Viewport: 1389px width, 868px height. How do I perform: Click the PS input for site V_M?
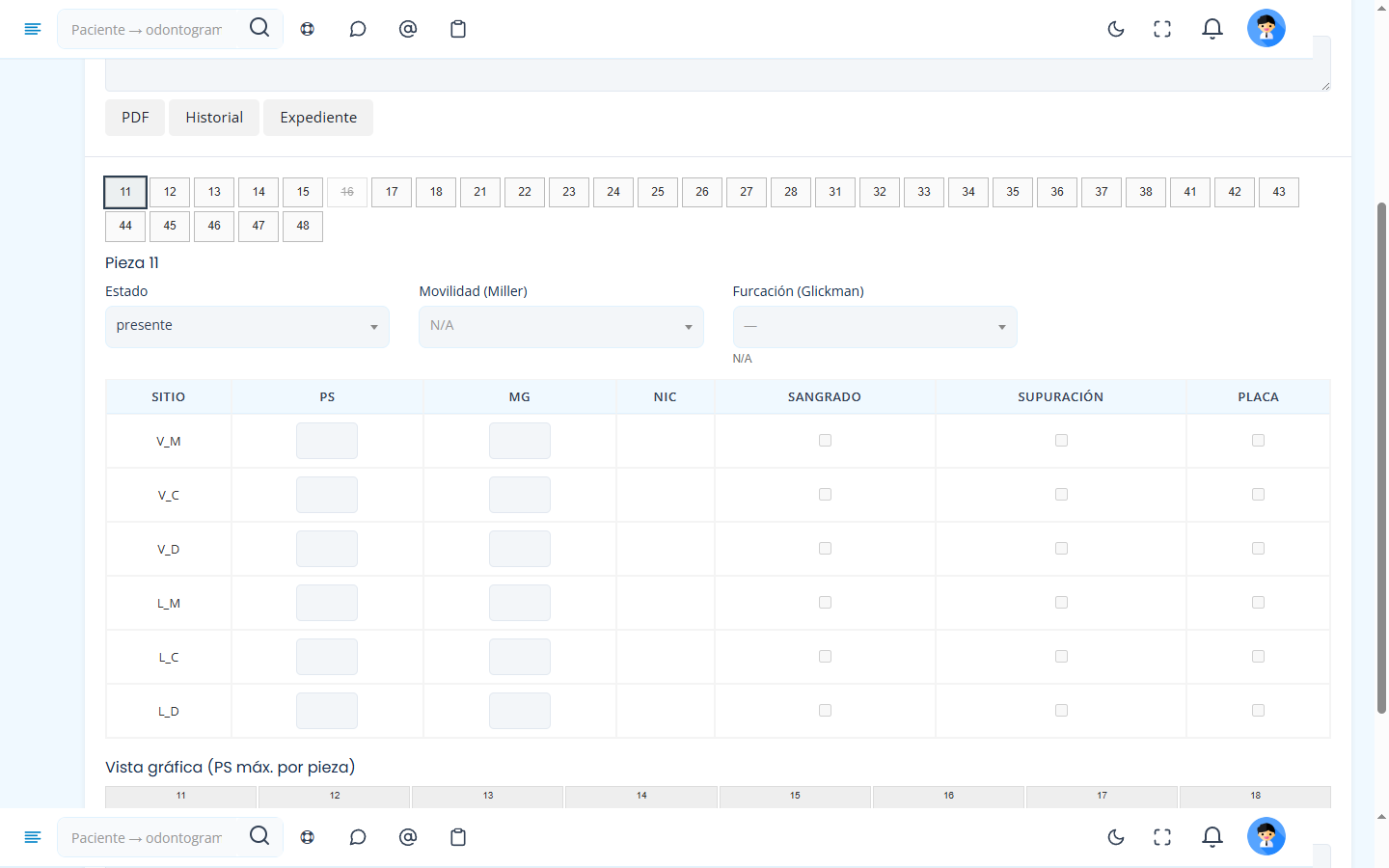[x=327, y=441]
